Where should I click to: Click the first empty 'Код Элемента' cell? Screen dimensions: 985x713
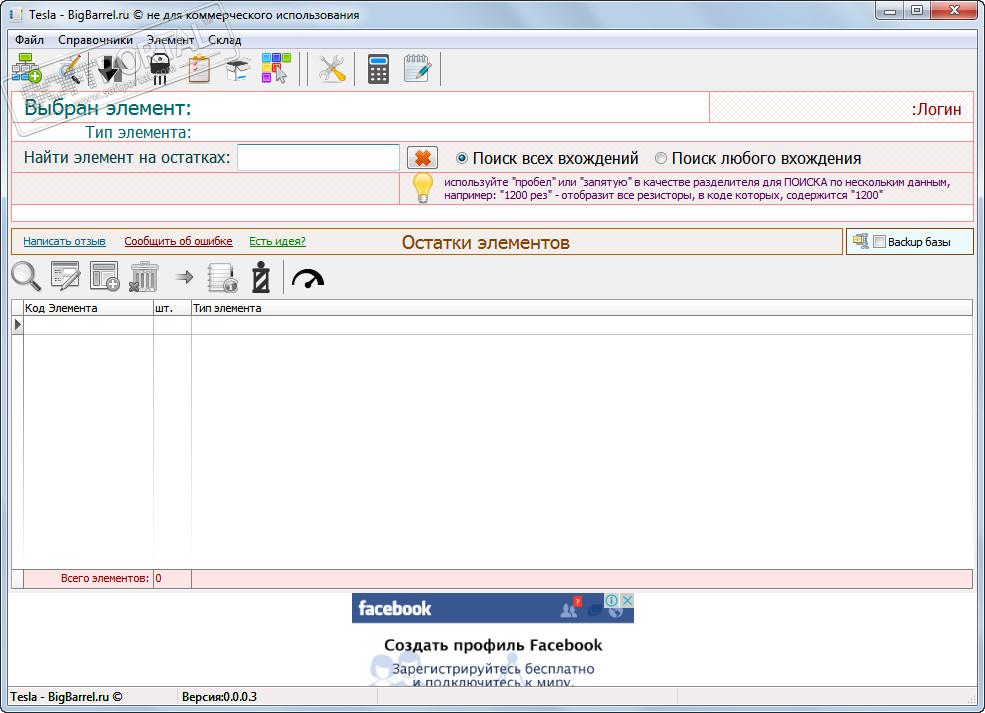point(89,325)
